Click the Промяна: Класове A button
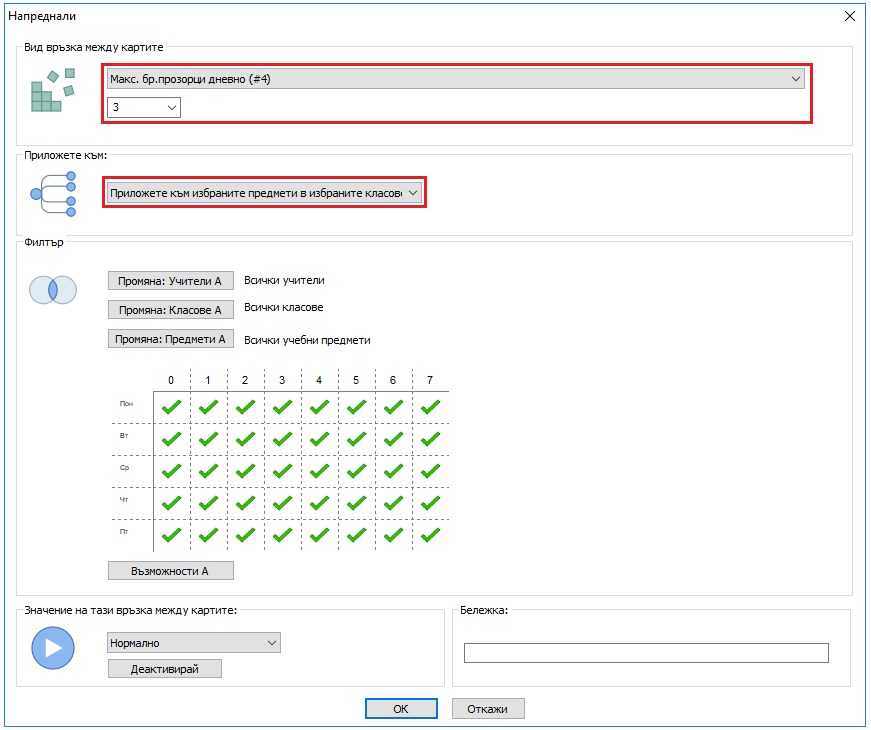This screenshot has height=730, width=871. tap(170, 310)
